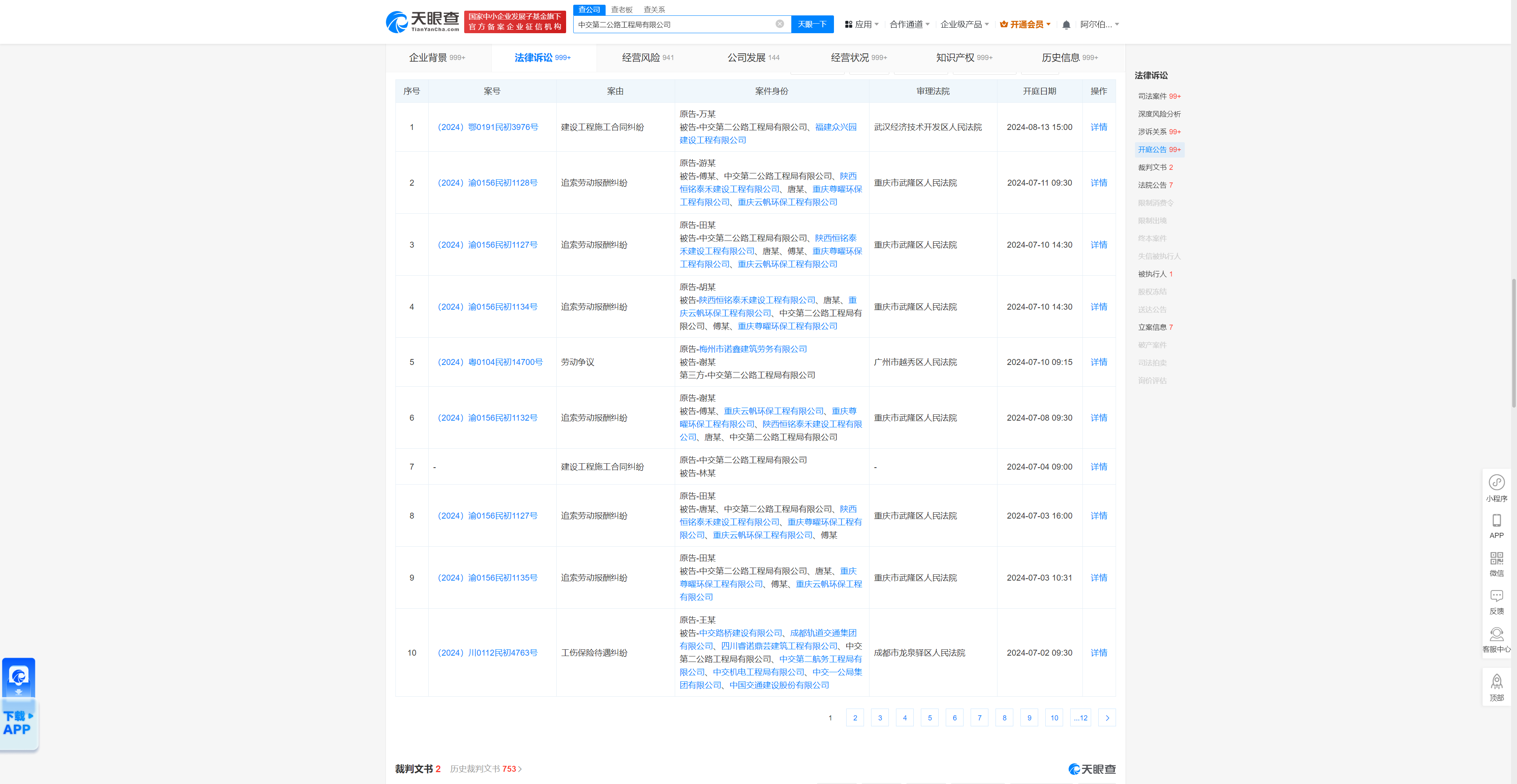1517x784 pixels.
Task: Open 立案信息 in sidebar
Action: pos(1155,327)
